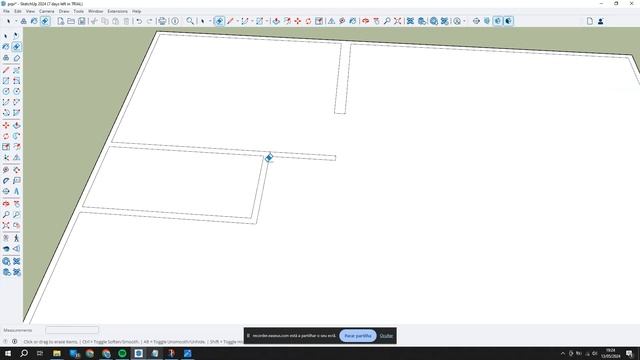Click the Measurements input box

72,330
